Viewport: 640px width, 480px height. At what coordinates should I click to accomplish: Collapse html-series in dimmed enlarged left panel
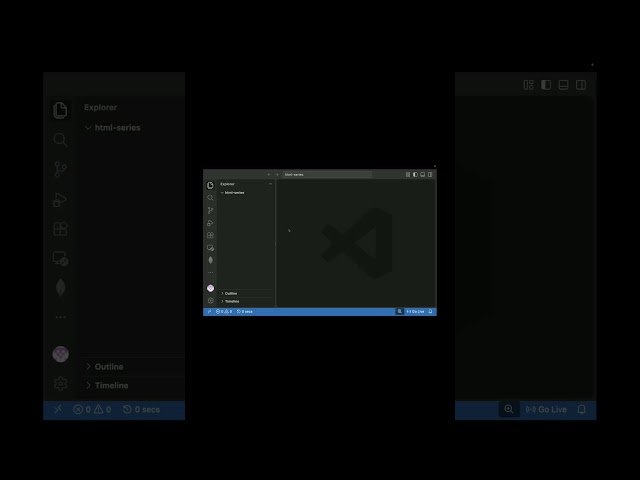113,128
